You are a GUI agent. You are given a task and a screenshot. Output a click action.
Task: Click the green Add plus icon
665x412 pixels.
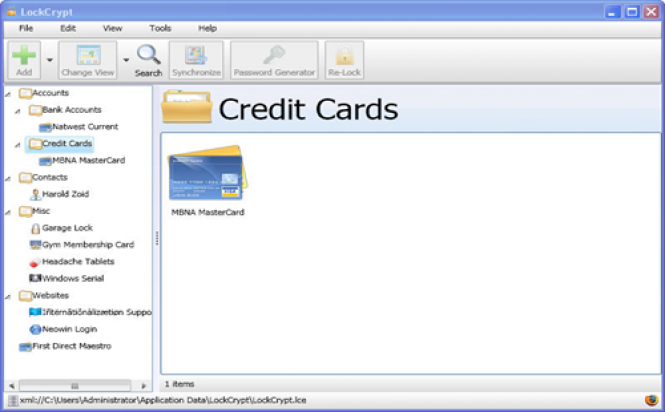[x=24, y=59]
